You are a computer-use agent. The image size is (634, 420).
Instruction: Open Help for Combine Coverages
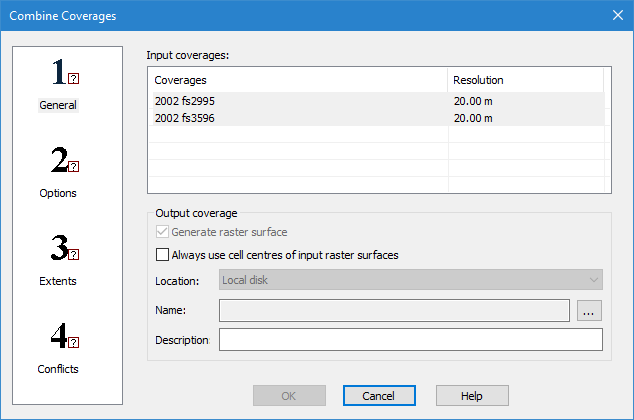click(x=471, y=396)
